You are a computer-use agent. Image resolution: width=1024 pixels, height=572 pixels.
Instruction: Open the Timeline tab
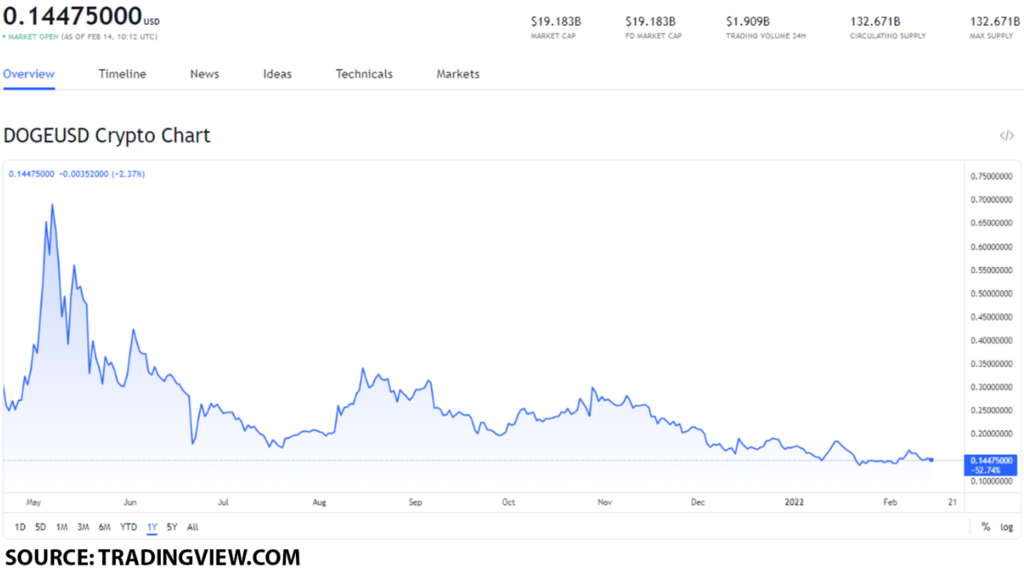pyautogui.click(x=122, y=74)
